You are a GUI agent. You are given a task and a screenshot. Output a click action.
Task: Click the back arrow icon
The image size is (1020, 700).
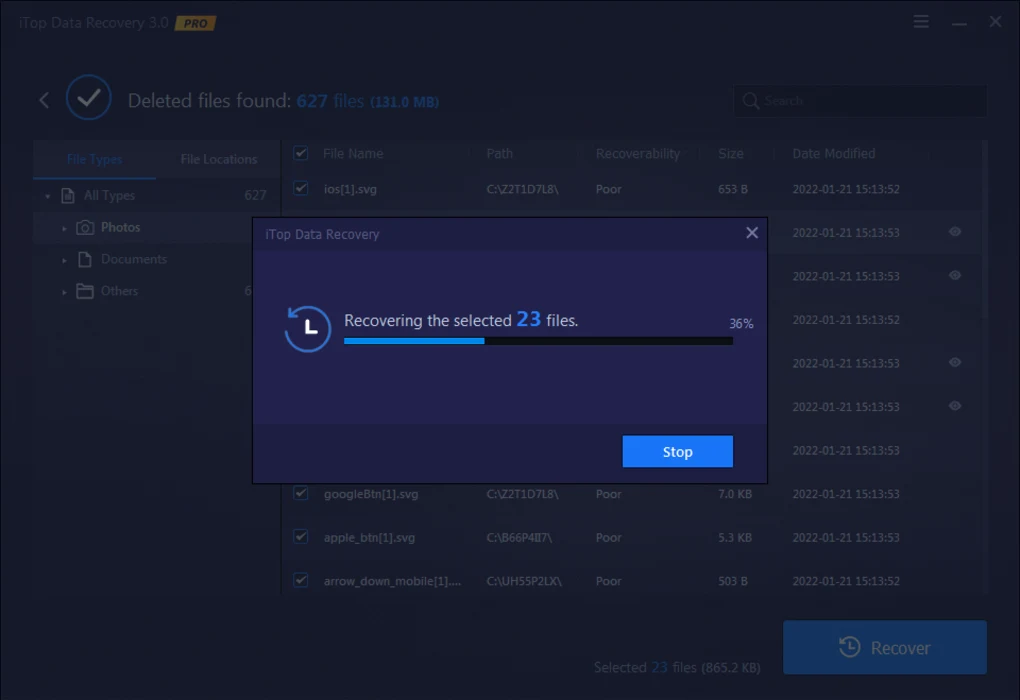pos(44,100)
